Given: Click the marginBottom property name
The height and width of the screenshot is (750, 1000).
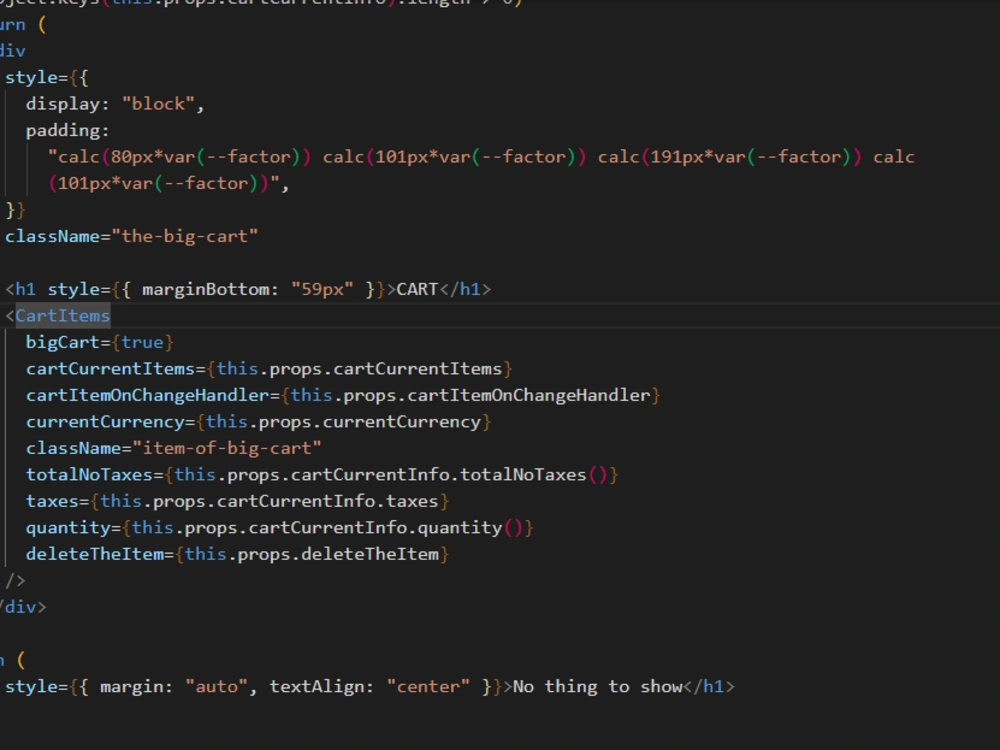Looking at the screenshot, I should coord(205,290).
